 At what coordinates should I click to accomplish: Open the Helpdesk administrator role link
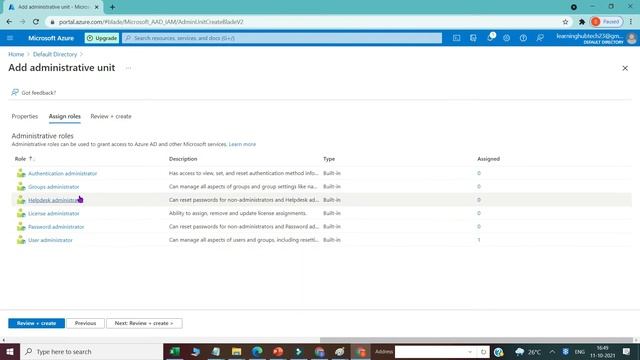[53, 200]
